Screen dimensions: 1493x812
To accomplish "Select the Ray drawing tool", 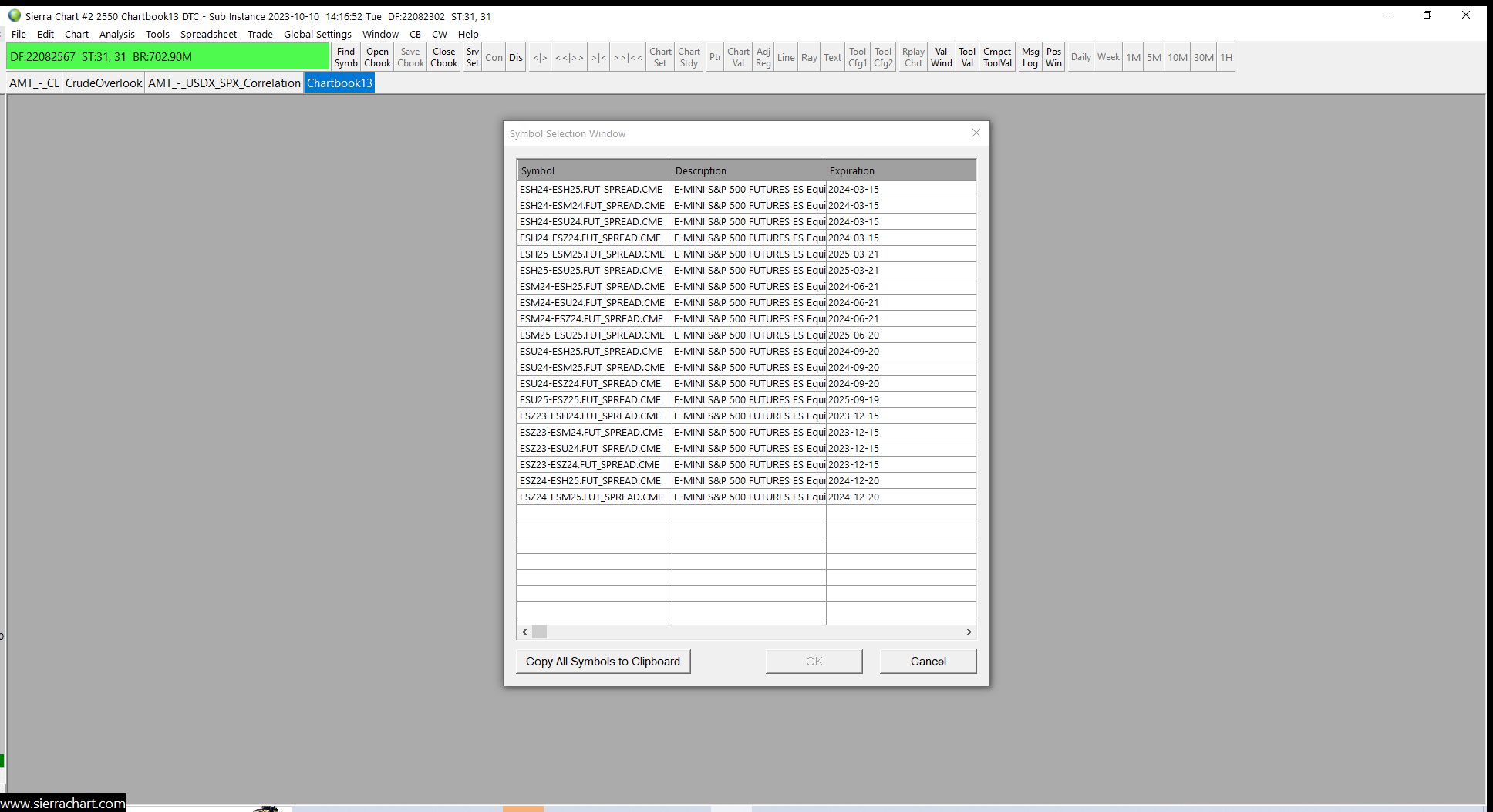I will pyautogui.click(x=809, y=57).
